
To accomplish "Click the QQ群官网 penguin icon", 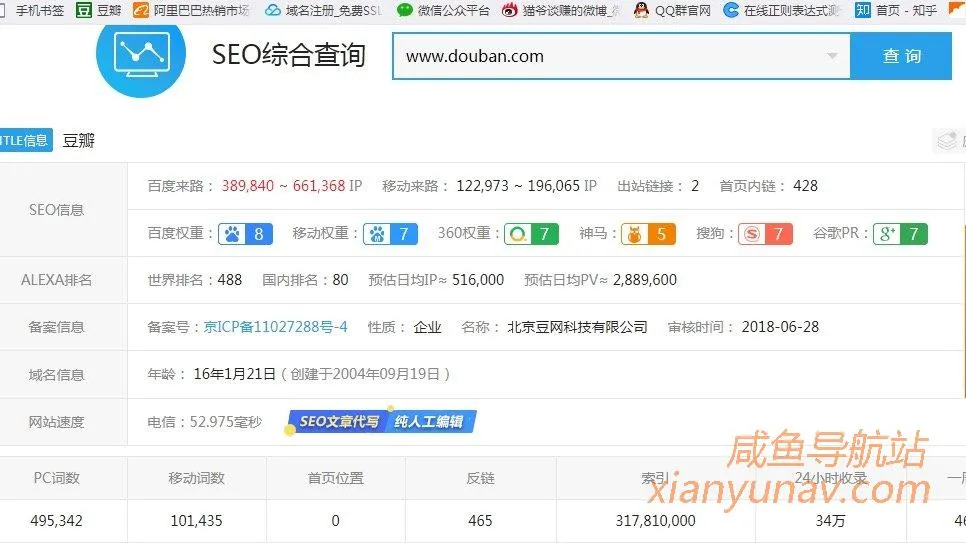I will (641, 10).
